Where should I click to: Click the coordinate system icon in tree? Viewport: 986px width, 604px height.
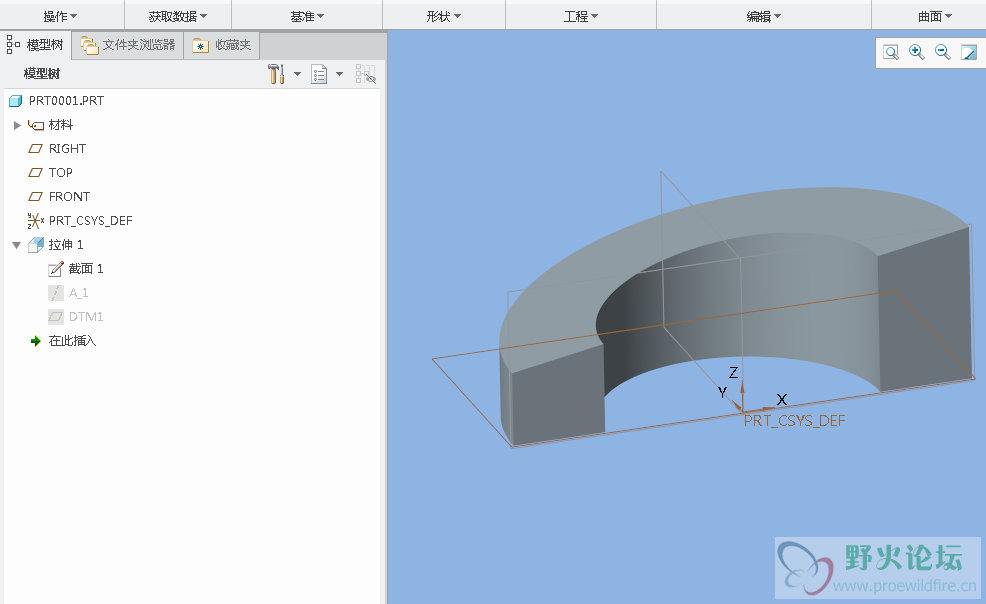[35, 221]
